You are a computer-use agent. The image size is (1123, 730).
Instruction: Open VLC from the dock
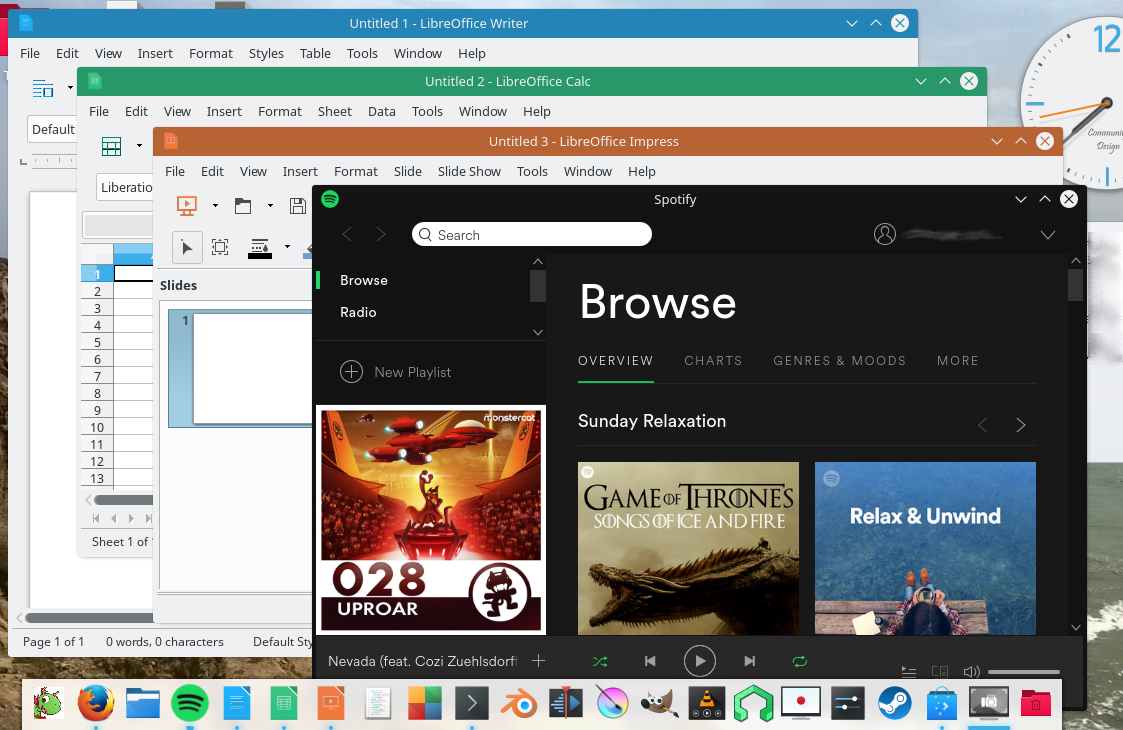(x=706, y=704)
